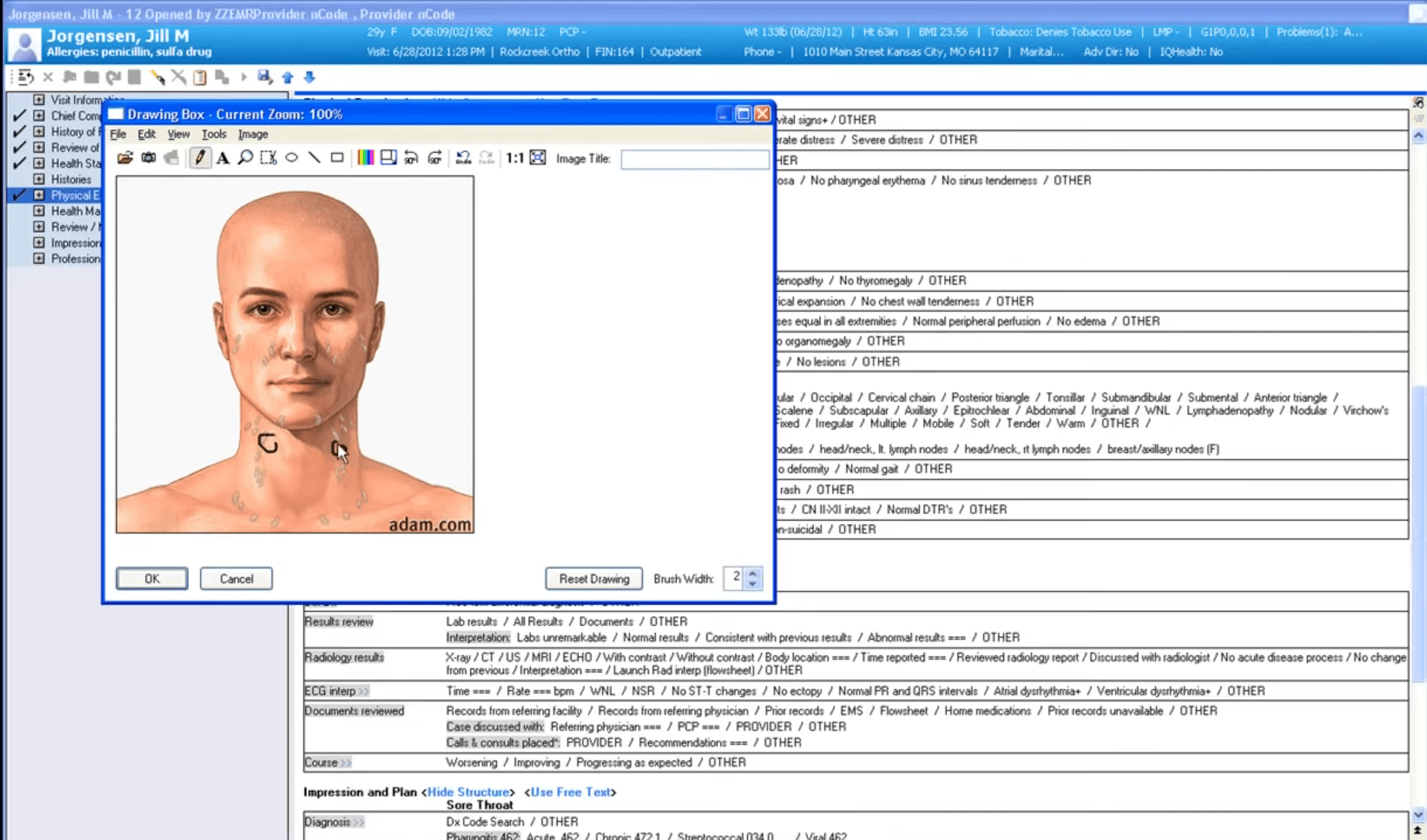
Task: Open the Image menu
Action: point(252,134)
